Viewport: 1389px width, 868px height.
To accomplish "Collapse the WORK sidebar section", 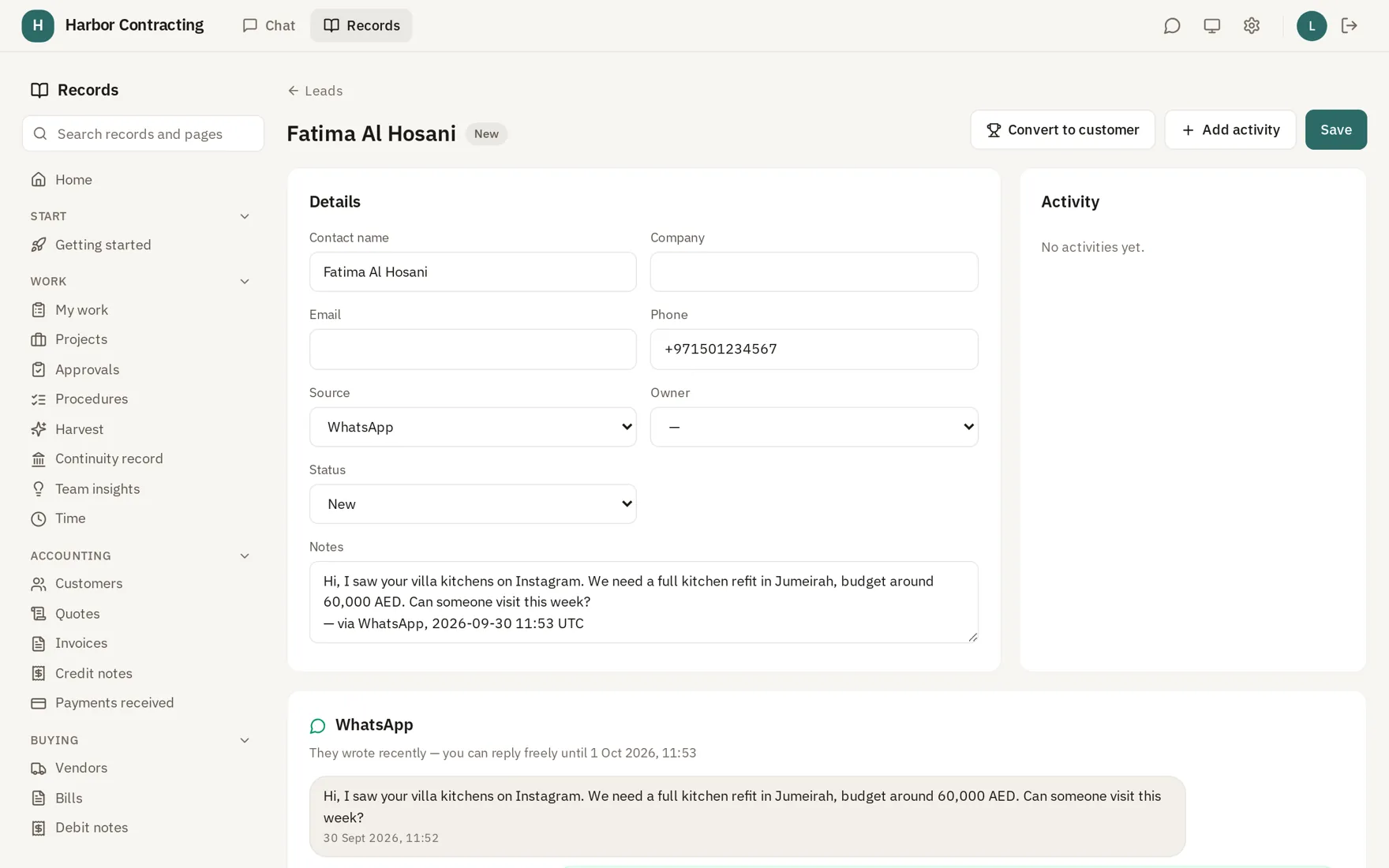I will pos(245,282).
